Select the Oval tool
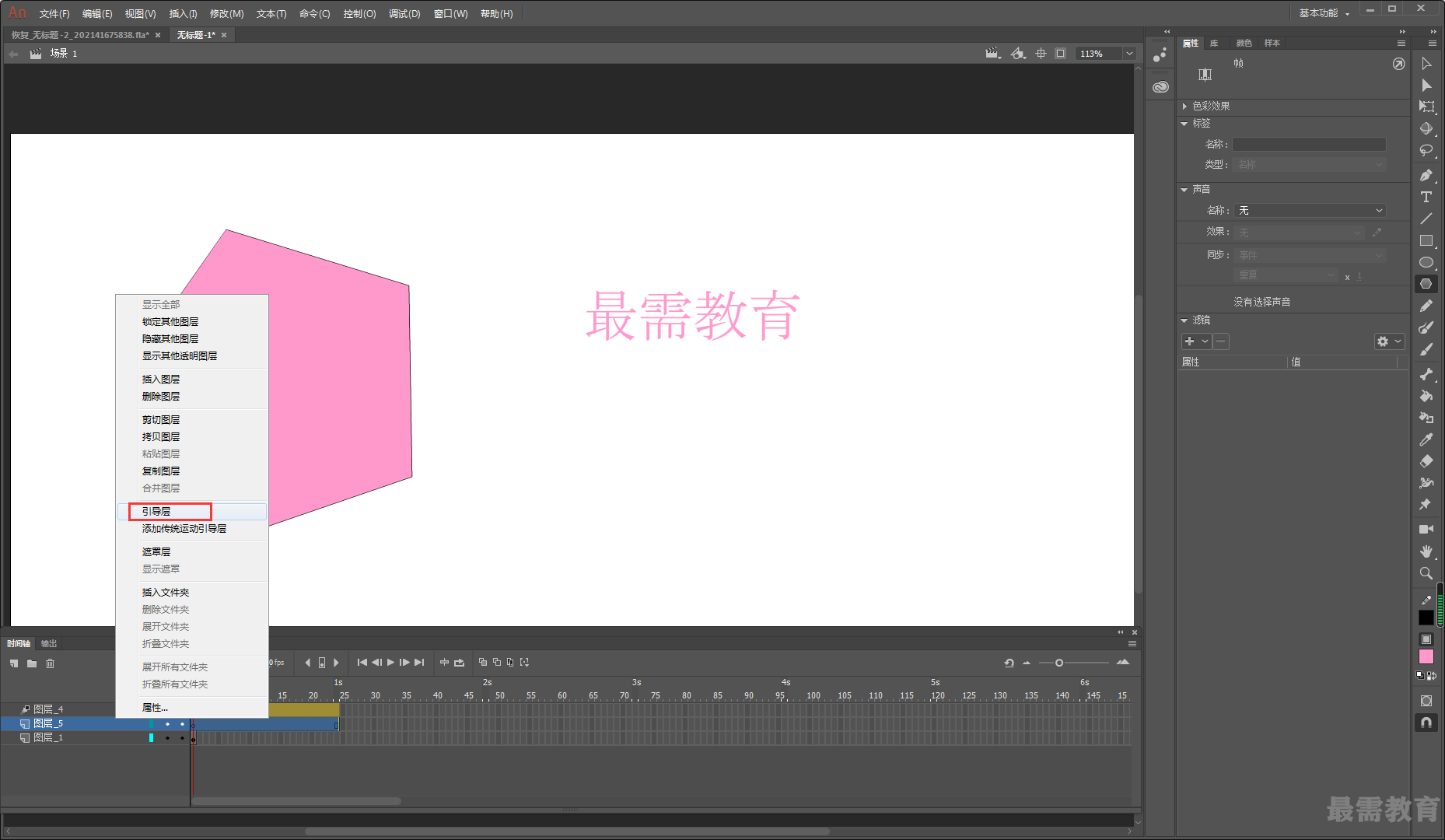The height and width of the screenshot is (840, 1445). point(1426,263)
